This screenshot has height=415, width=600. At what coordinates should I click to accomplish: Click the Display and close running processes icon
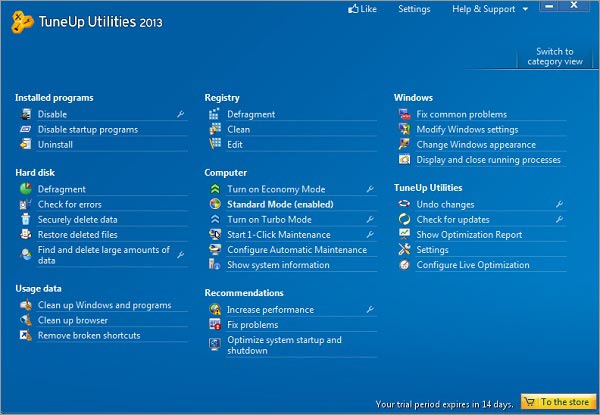coord(404,159)
